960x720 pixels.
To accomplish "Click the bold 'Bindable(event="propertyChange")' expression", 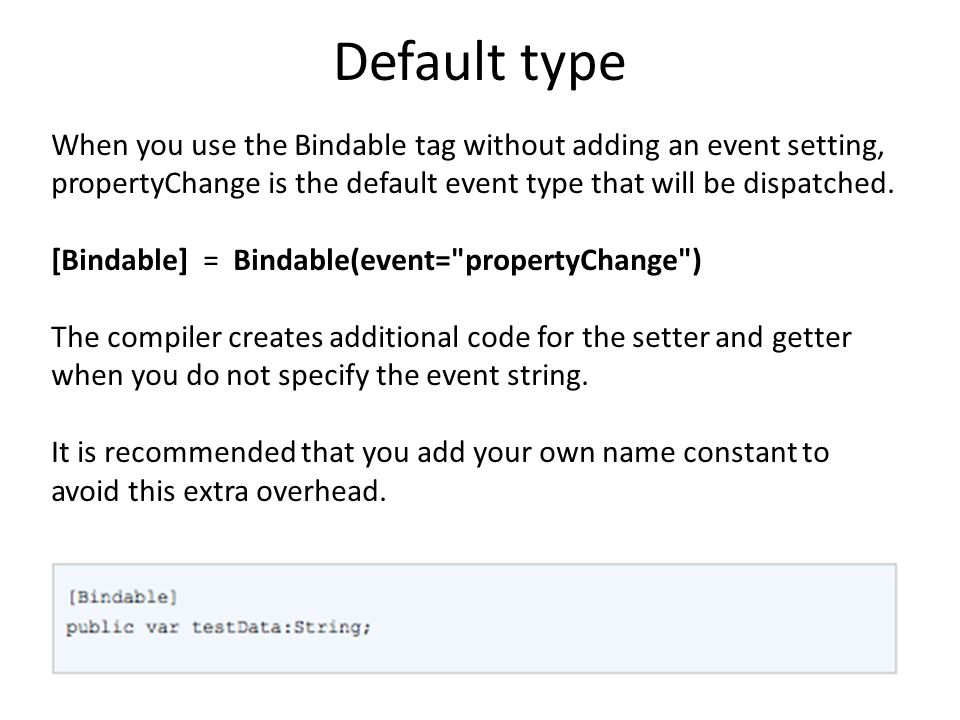I will [x=467, y=260].
